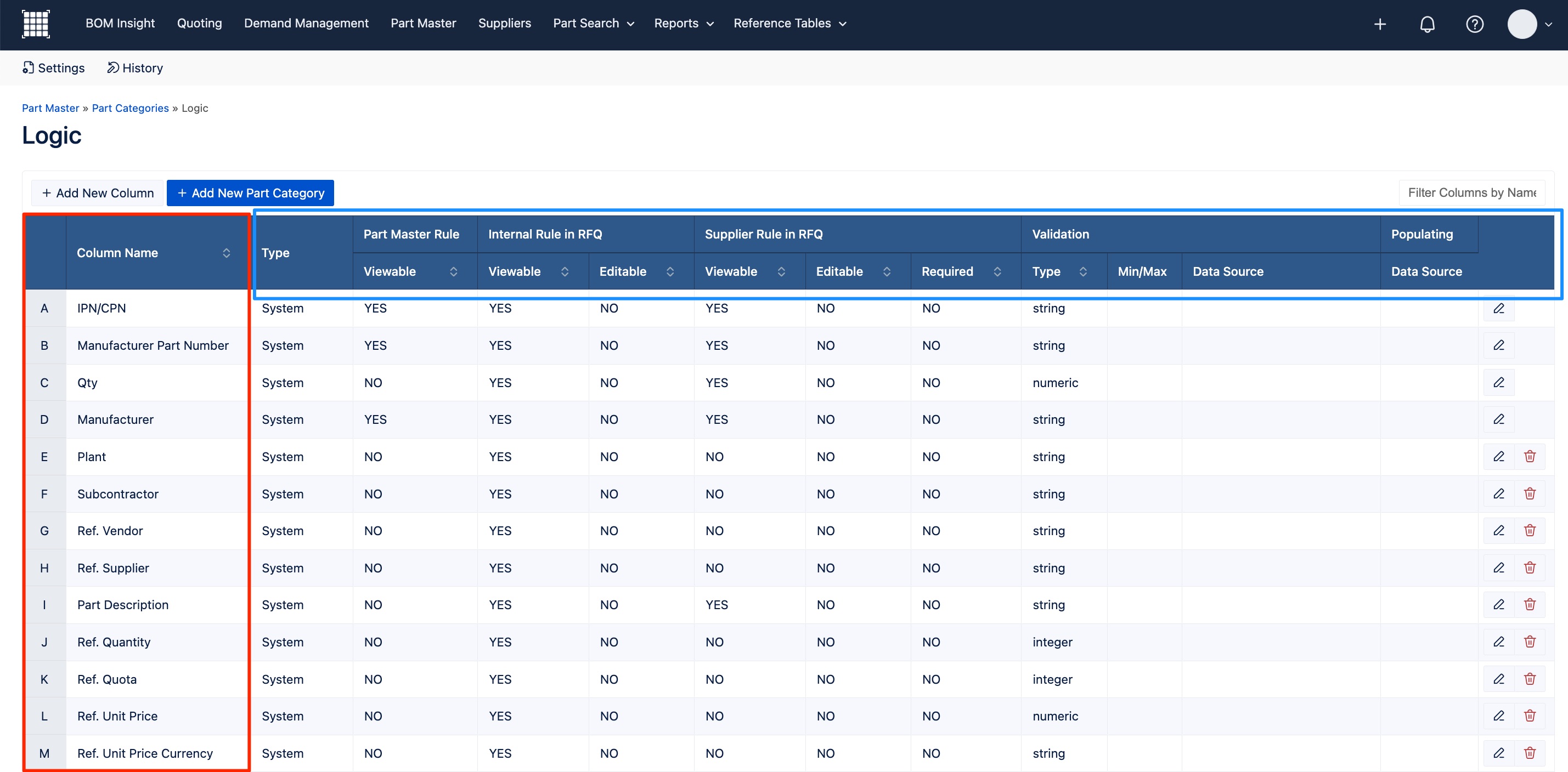Open the Settings tab
Image resolution: width=1568 pixels, height=772 pixels.
54,67
